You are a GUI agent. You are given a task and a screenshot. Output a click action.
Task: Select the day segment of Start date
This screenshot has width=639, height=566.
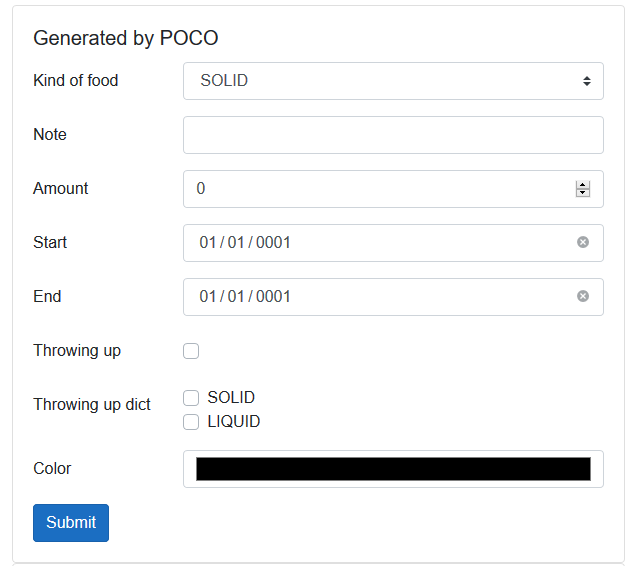click(x=236, y=243)
